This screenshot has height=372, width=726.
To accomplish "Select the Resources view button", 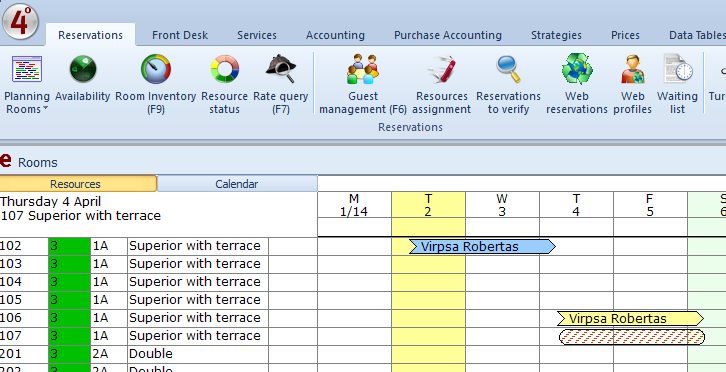I will 78,184.
